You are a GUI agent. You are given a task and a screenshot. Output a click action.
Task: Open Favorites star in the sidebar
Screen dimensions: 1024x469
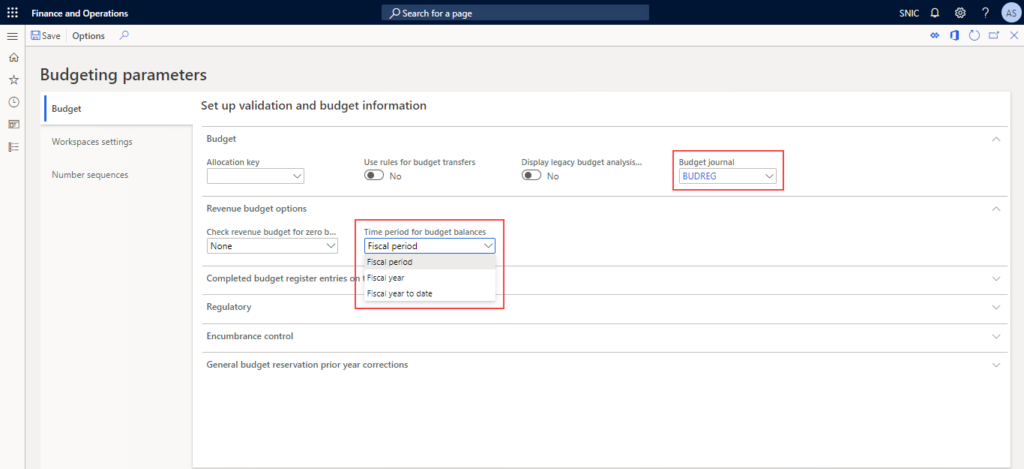pyautogui.click(x=13, y=80)
